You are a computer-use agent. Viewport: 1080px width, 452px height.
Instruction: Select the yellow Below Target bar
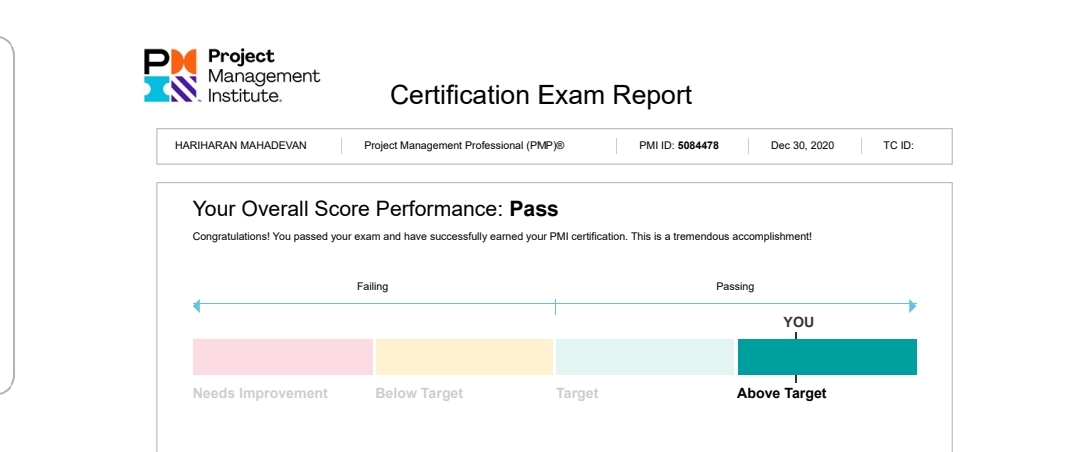[464, 356]
